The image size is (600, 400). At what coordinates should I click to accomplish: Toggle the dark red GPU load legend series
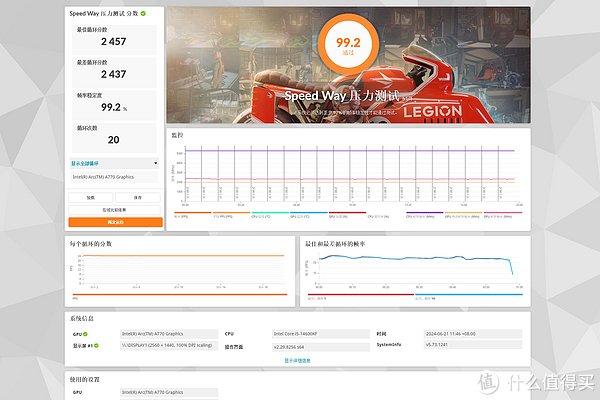click(x=347, y=214)
